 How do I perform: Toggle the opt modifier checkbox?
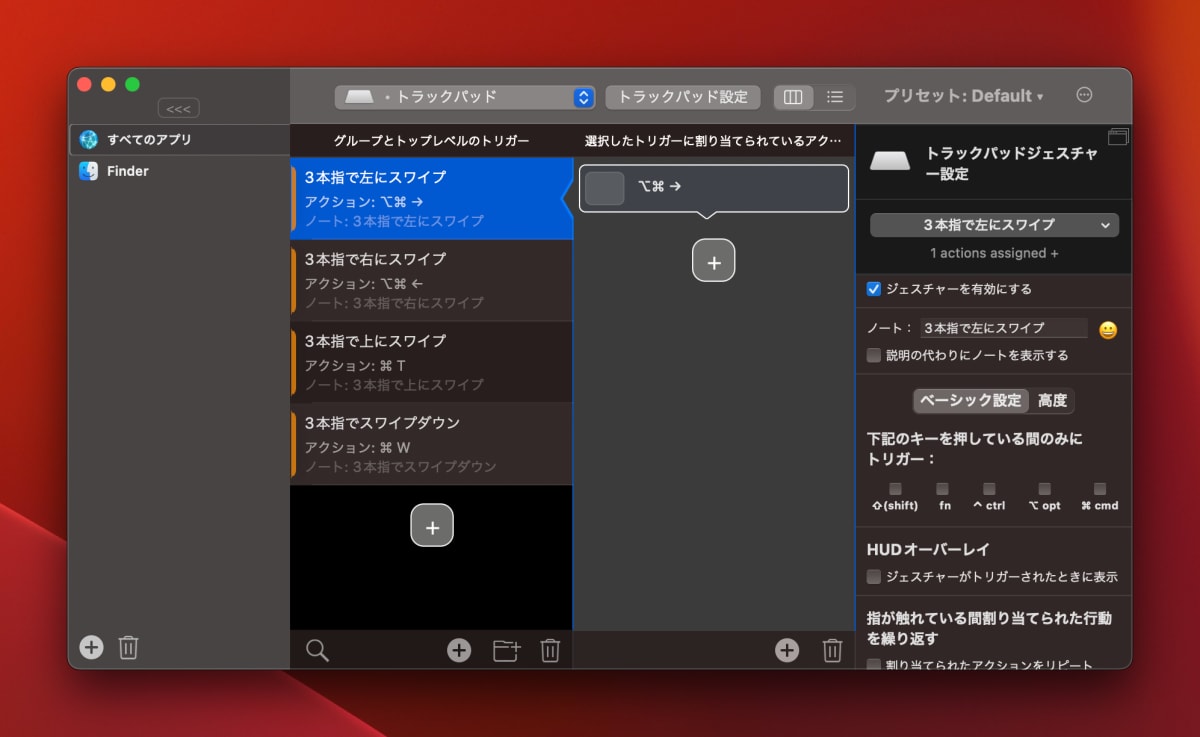pos(1044,489)
